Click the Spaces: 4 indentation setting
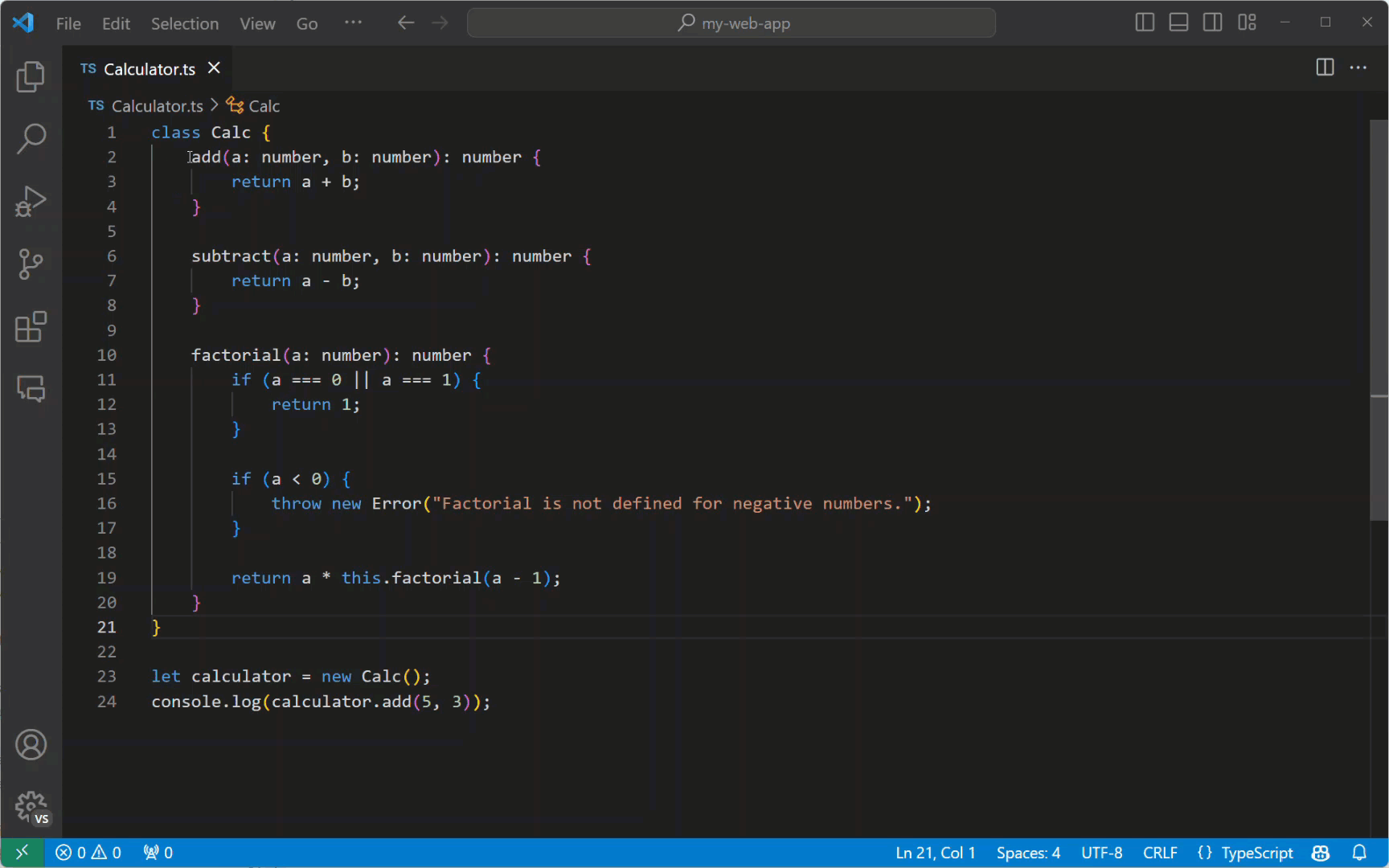 pos(1028,853)
